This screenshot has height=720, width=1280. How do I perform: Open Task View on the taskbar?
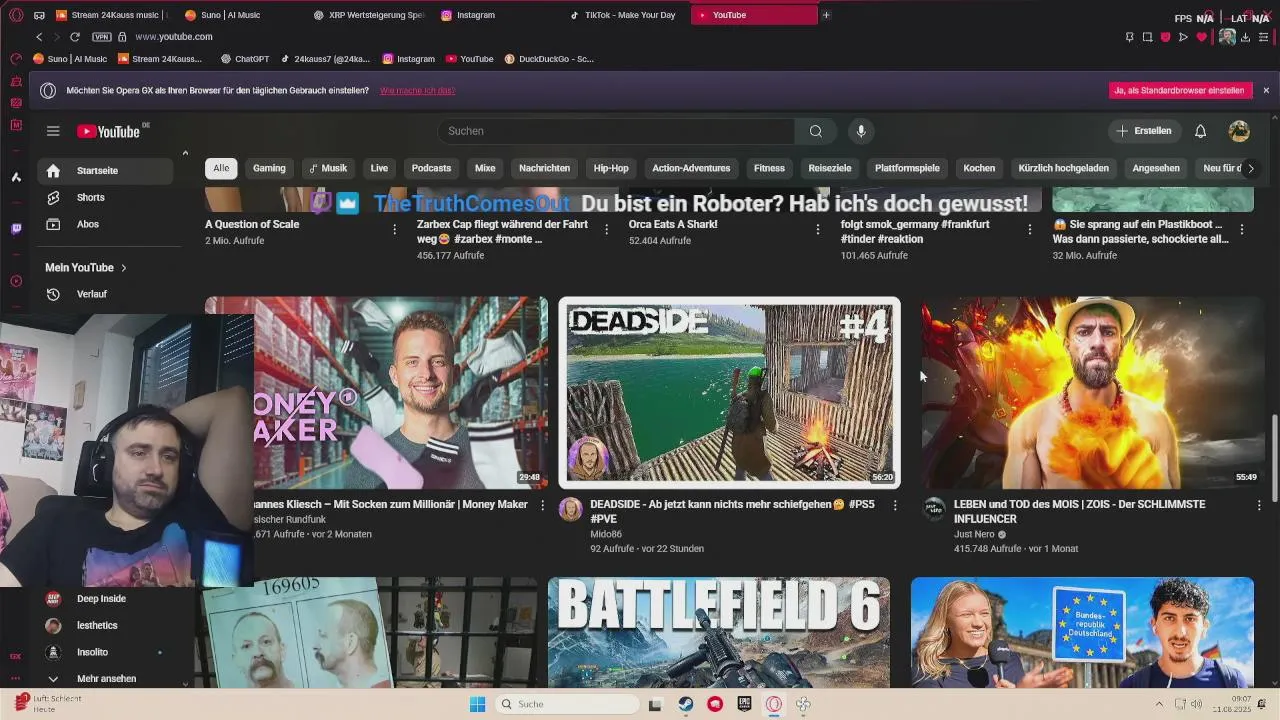(x=655, y=704)
